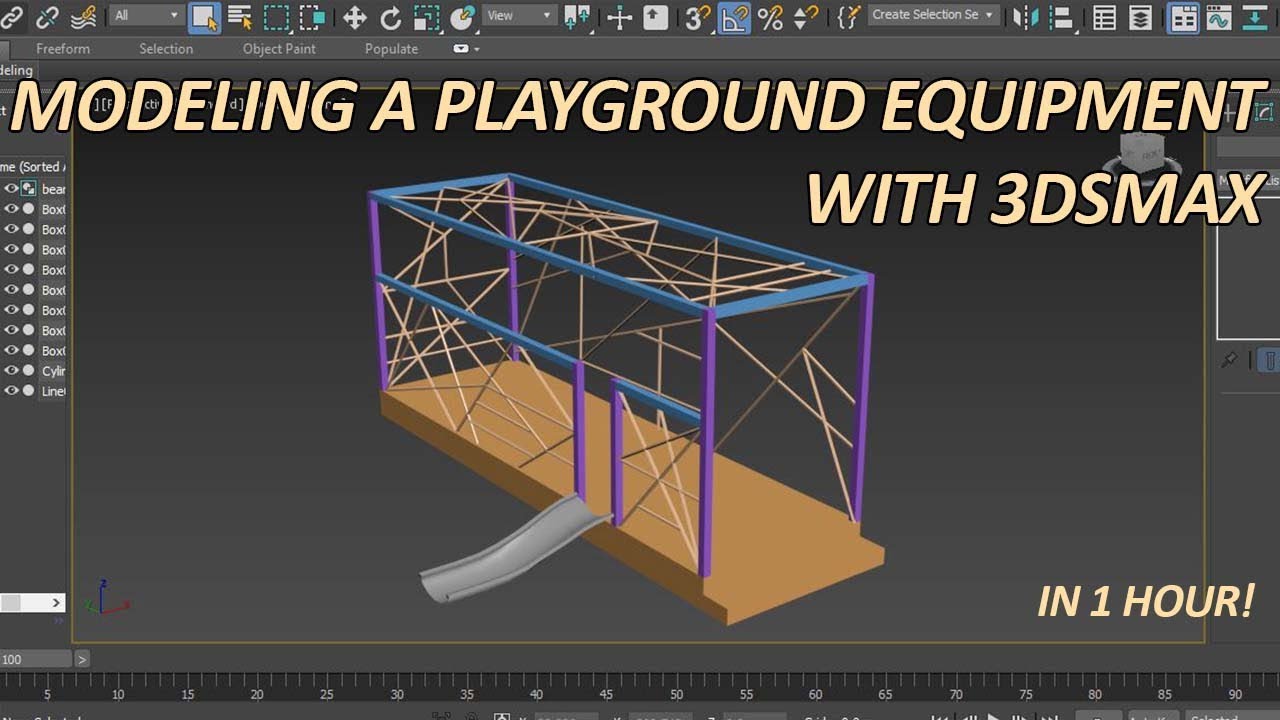Click the time slider next-frame arrow
Image resolution: width=1280 pixels, height=720 pixels.
[x=82, y=659]
